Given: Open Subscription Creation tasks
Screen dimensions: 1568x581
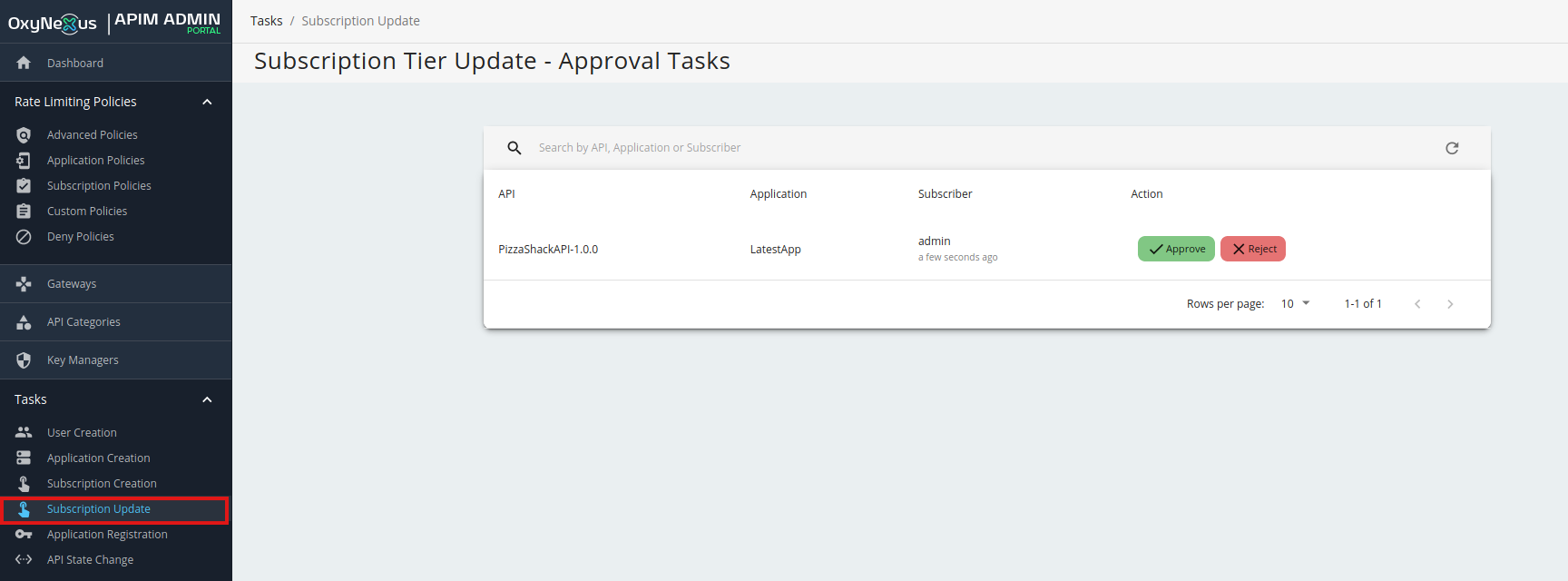Looking at the screenshot, I should 115,483.
